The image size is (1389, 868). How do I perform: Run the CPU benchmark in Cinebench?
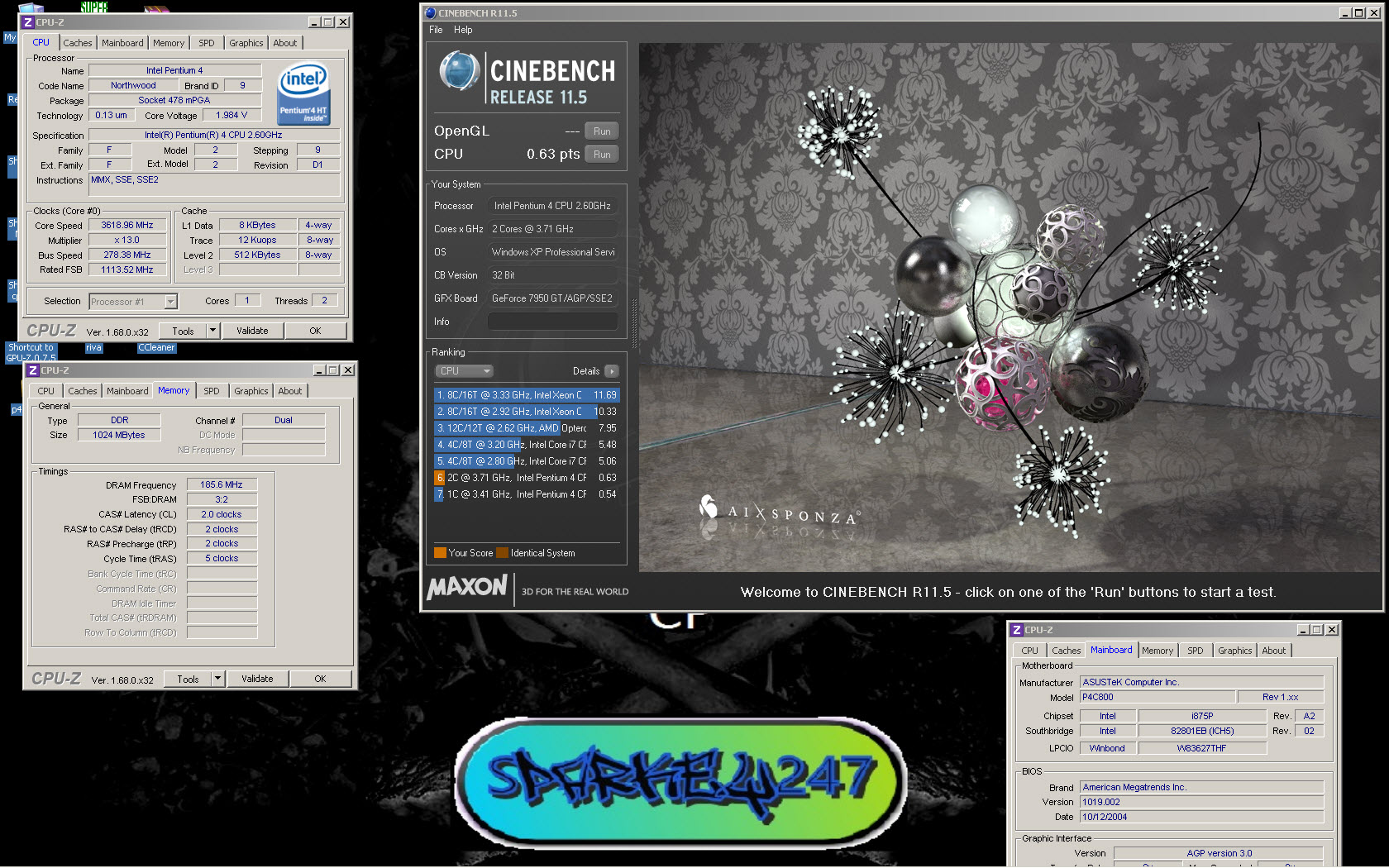pos(602,155)
